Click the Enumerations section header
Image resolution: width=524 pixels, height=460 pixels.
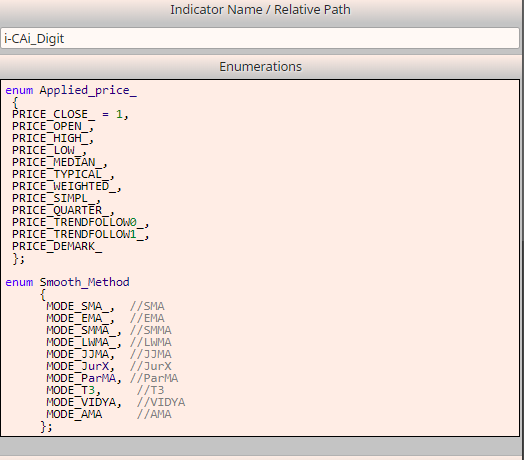point(261,67)
